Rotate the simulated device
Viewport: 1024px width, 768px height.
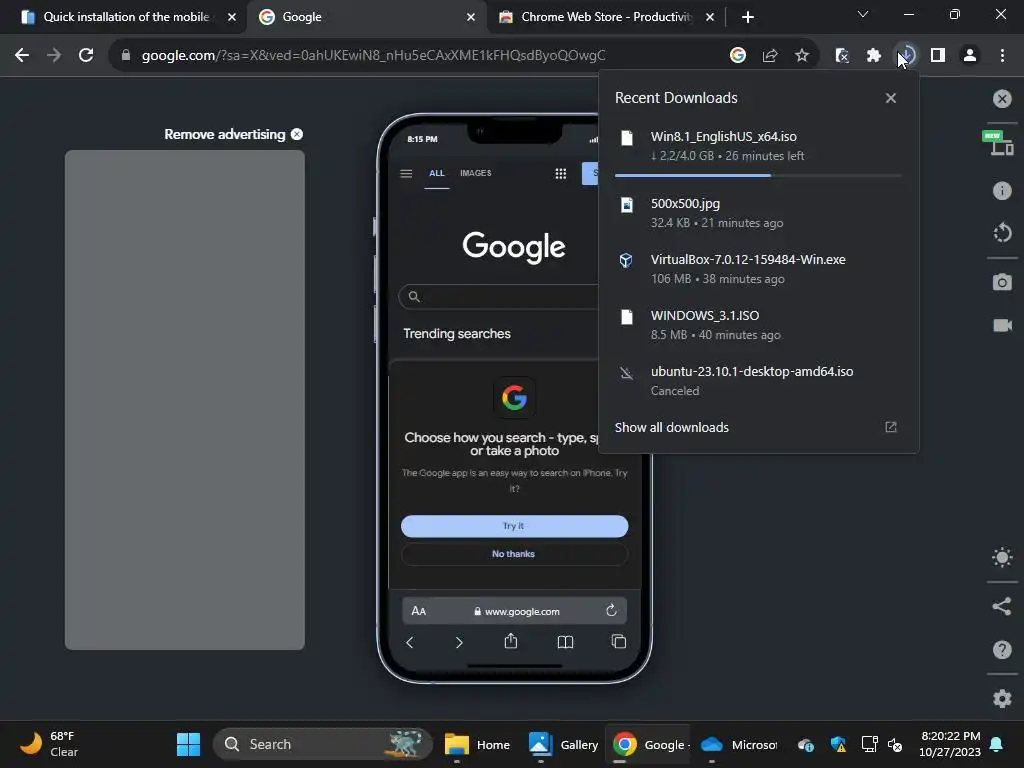(1002, 232)
